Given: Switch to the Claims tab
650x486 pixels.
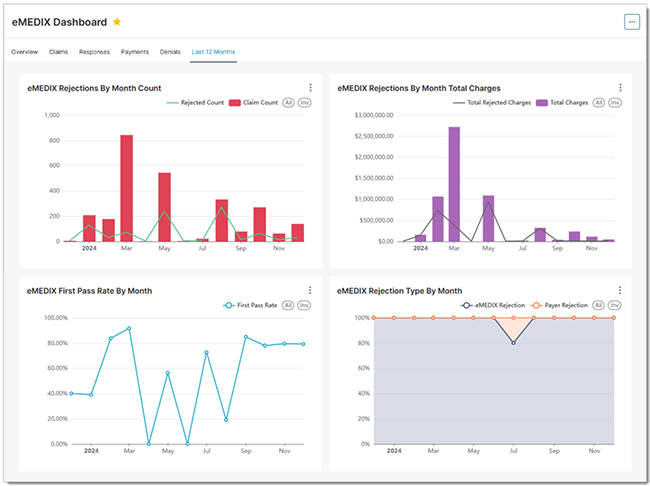Looking at the screenshot, I should pyautogui.click(x=58, y=52).
